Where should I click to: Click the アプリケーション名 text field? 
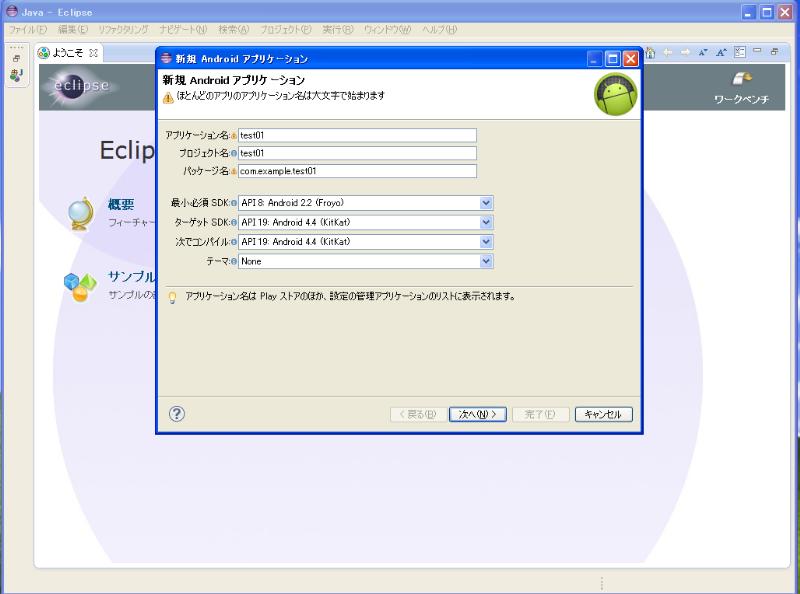(x=357, y=135)
